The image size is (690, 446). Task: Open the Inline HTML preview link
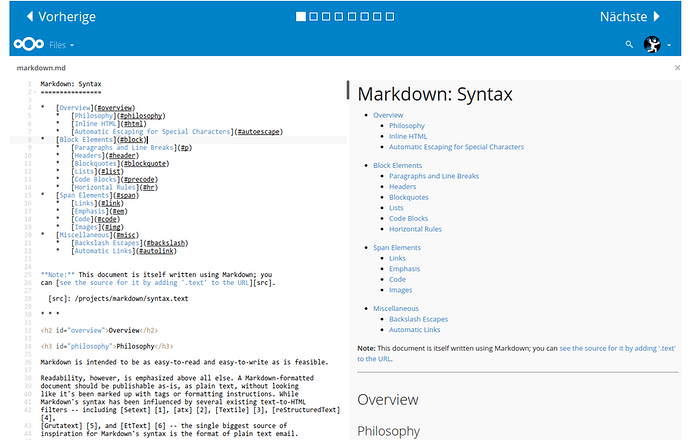408,136
